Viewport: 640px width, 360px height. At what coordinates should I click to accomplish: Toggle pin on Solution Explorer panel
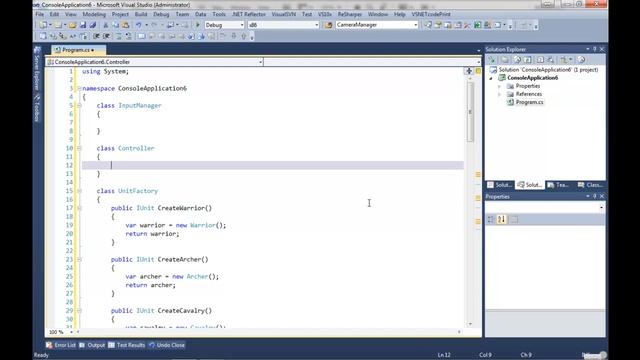coord(594,49)
